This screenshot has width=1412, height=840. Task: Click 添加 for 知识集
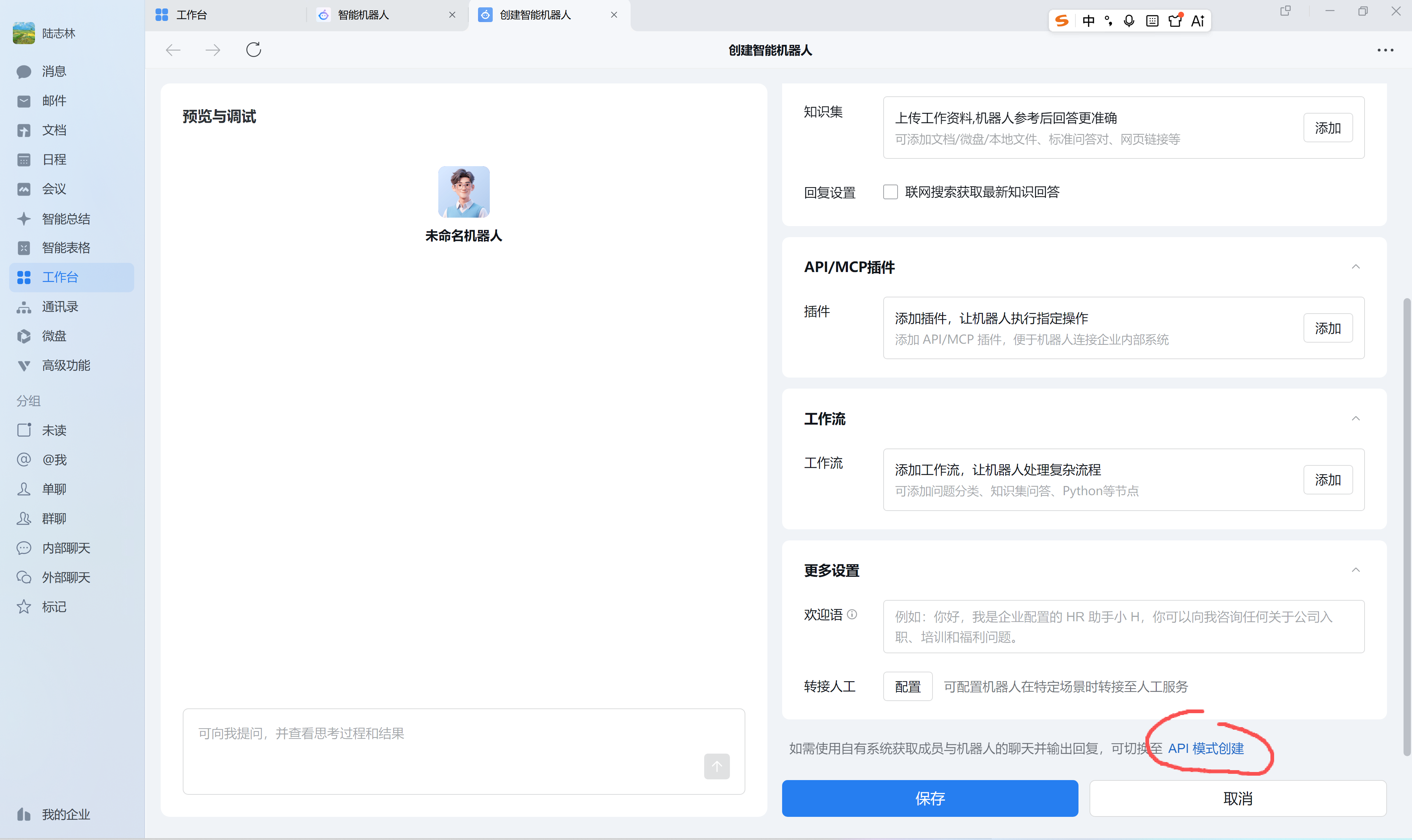1328,128
